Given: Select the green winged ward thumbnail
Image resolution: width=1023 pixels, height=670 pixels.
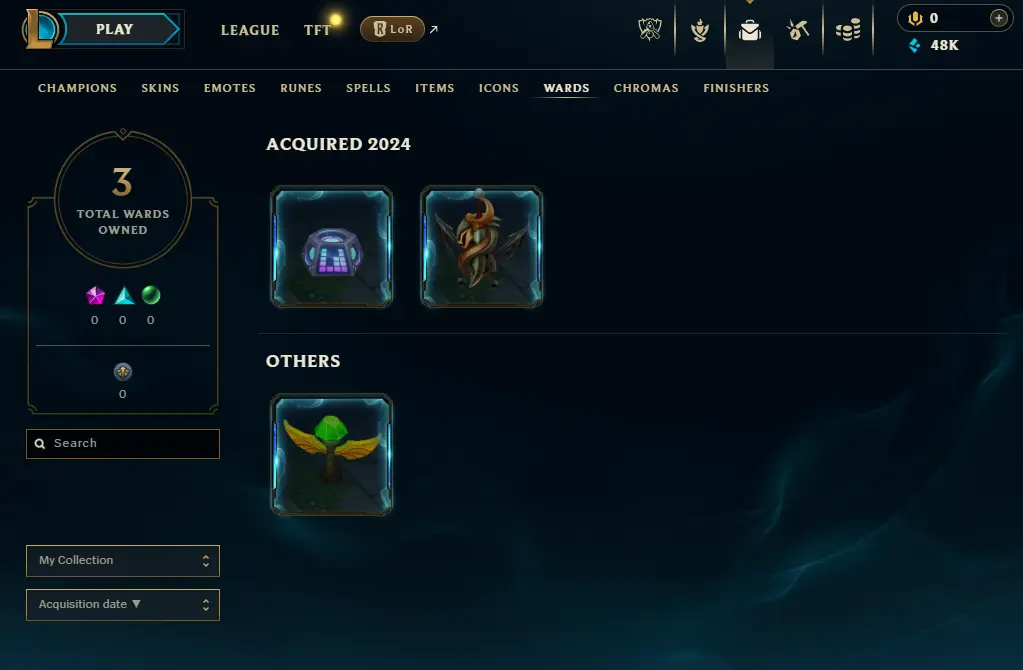Looking at the screenshot, I should [331, 455].
